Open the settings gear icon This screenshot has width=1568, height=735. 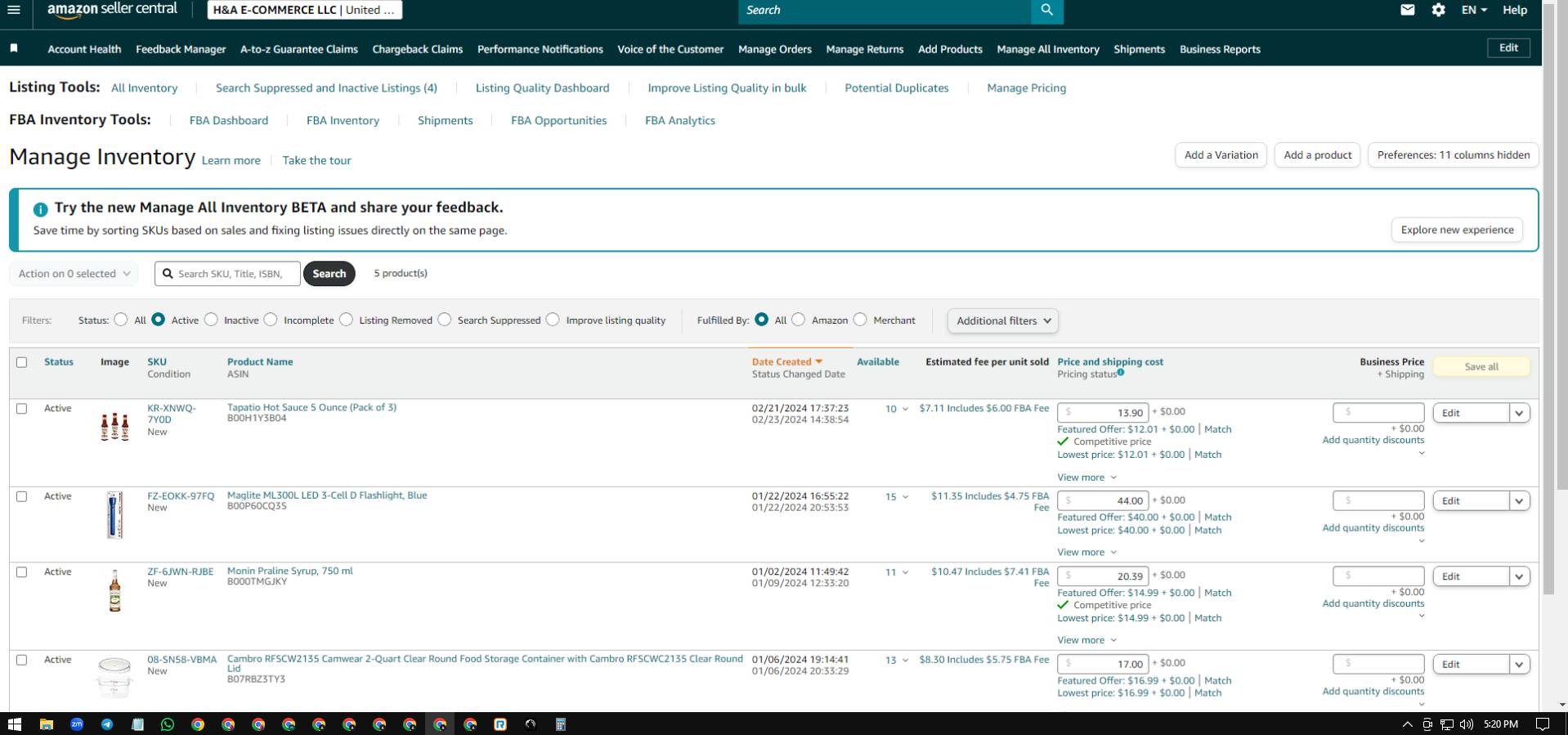point(1438,10)
